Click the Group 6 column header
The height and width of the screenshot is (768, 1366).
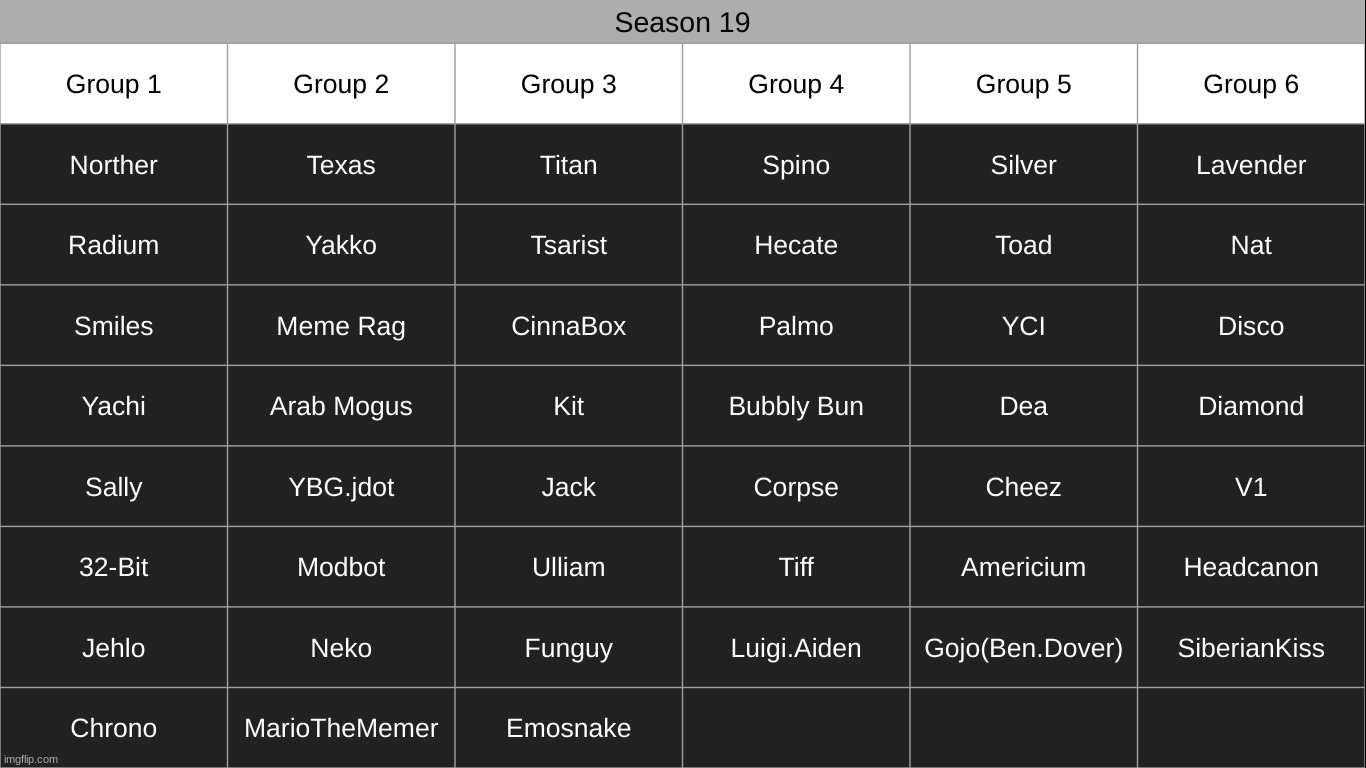click(1250, 84)
